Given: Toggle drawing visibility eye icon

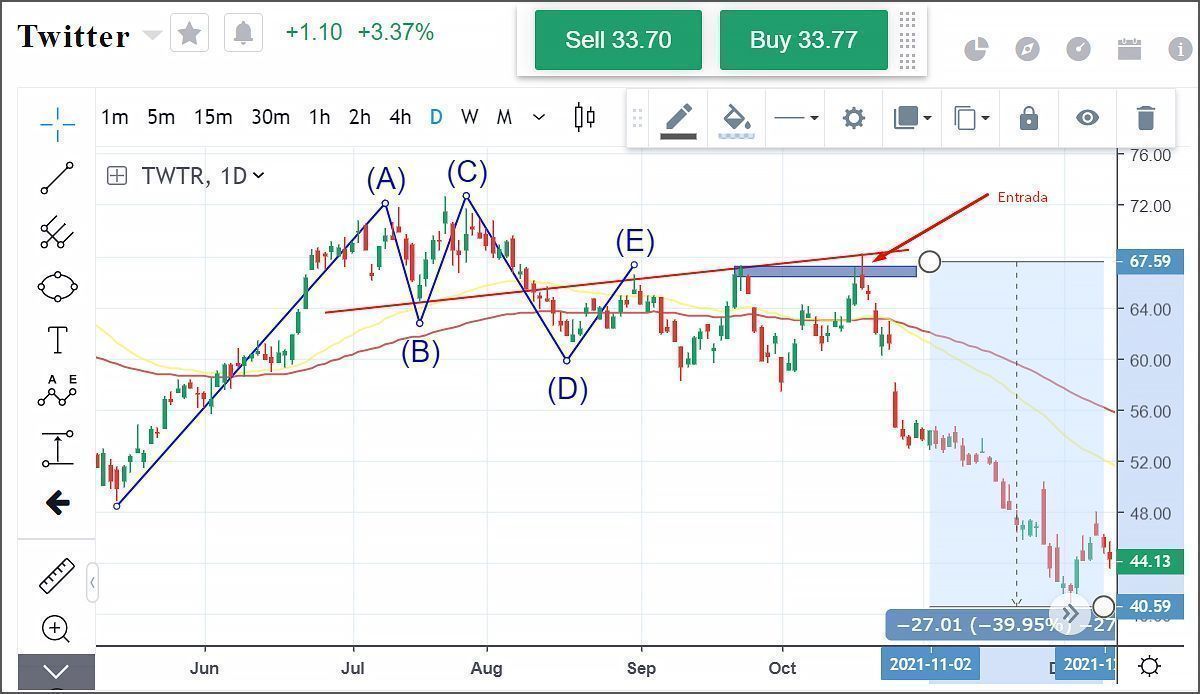Looking at the screenshot, I should [x=1087, y=118].
